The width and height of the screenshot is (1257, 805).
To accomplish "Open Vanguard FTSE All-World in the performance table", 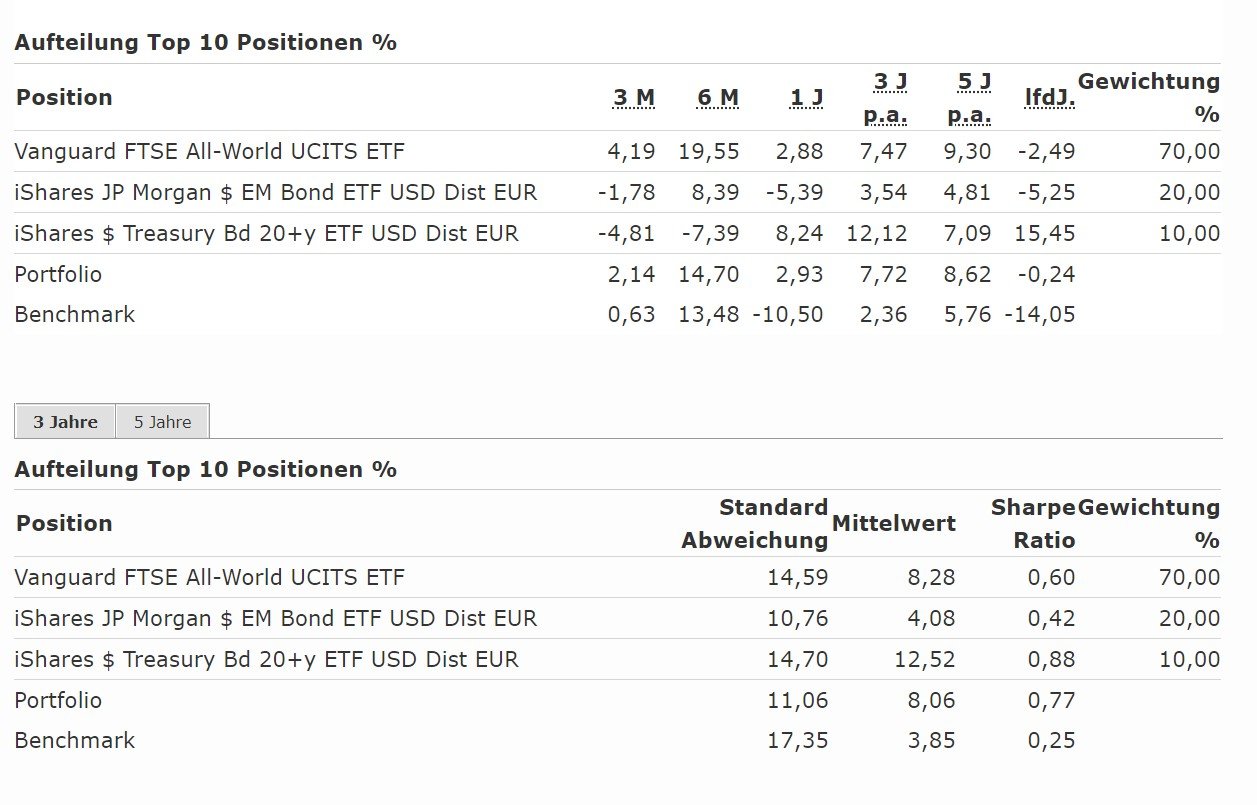I will click(x=209, y=152).
